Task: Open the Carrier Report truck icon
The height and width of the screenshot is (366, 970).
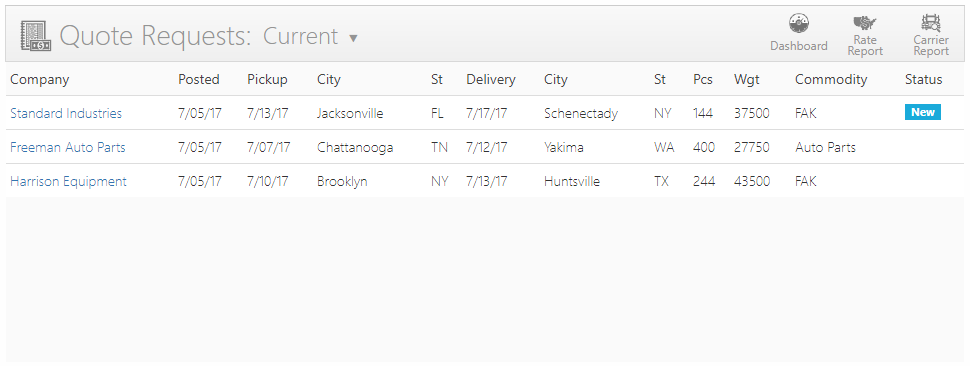Action: [x=931, y=23]
